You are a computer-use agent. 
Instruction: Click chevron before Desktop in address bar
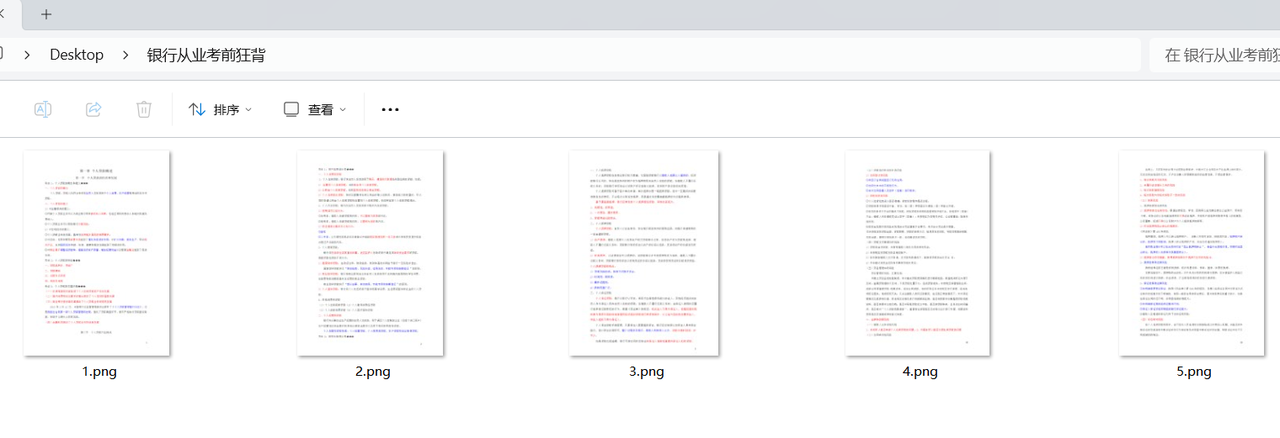[x=26, y=55]
